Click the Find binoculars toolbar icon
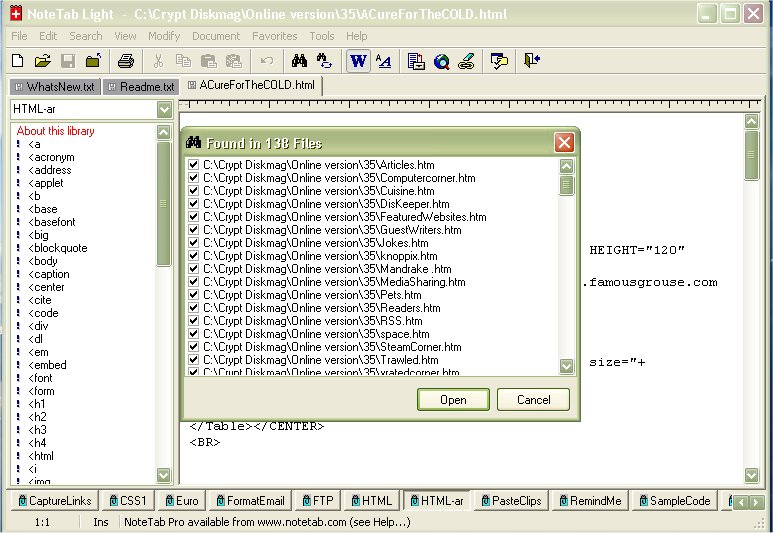 299,61
